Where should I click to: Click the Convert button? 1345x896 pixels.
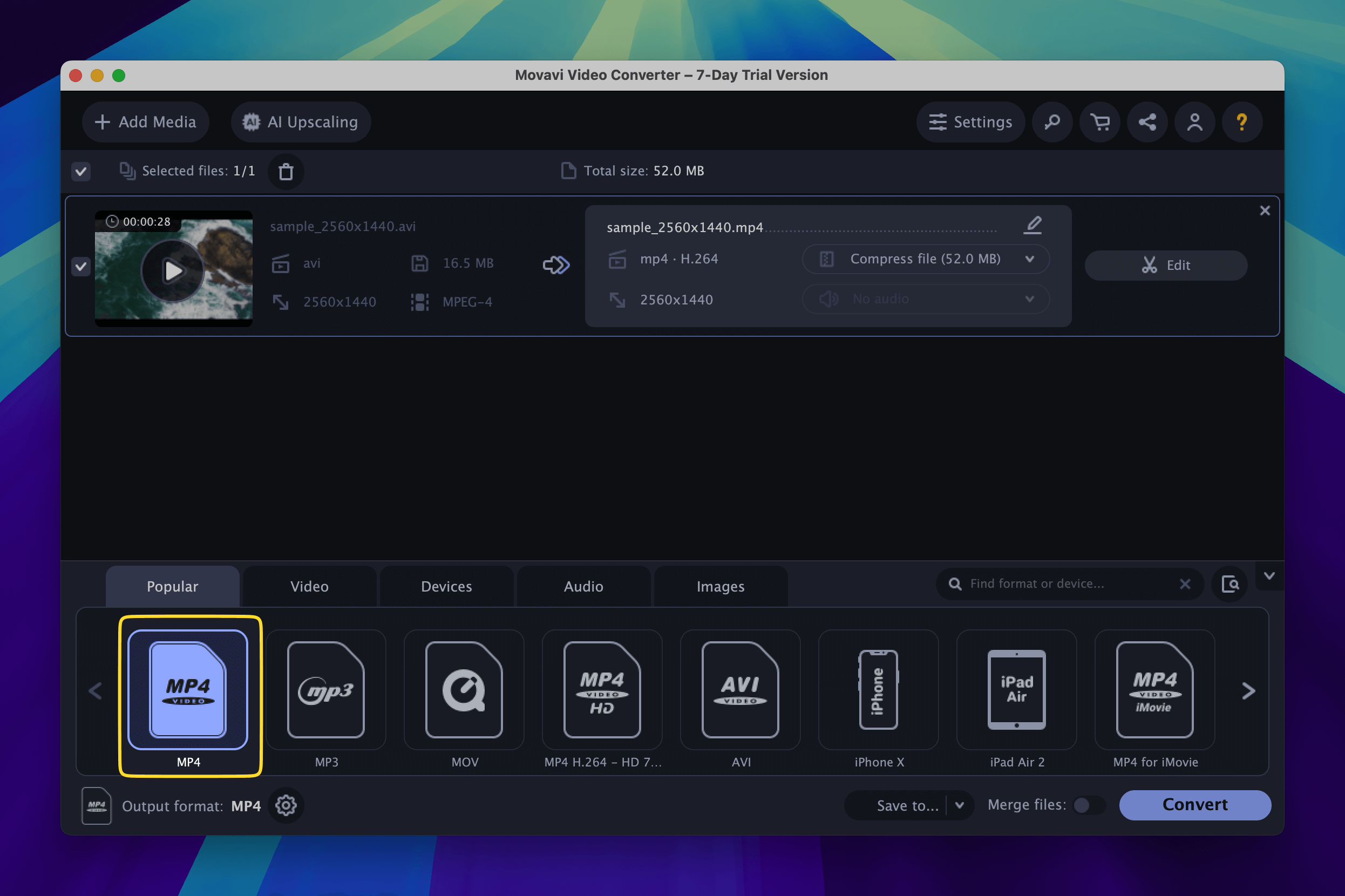coord(1195,805)
